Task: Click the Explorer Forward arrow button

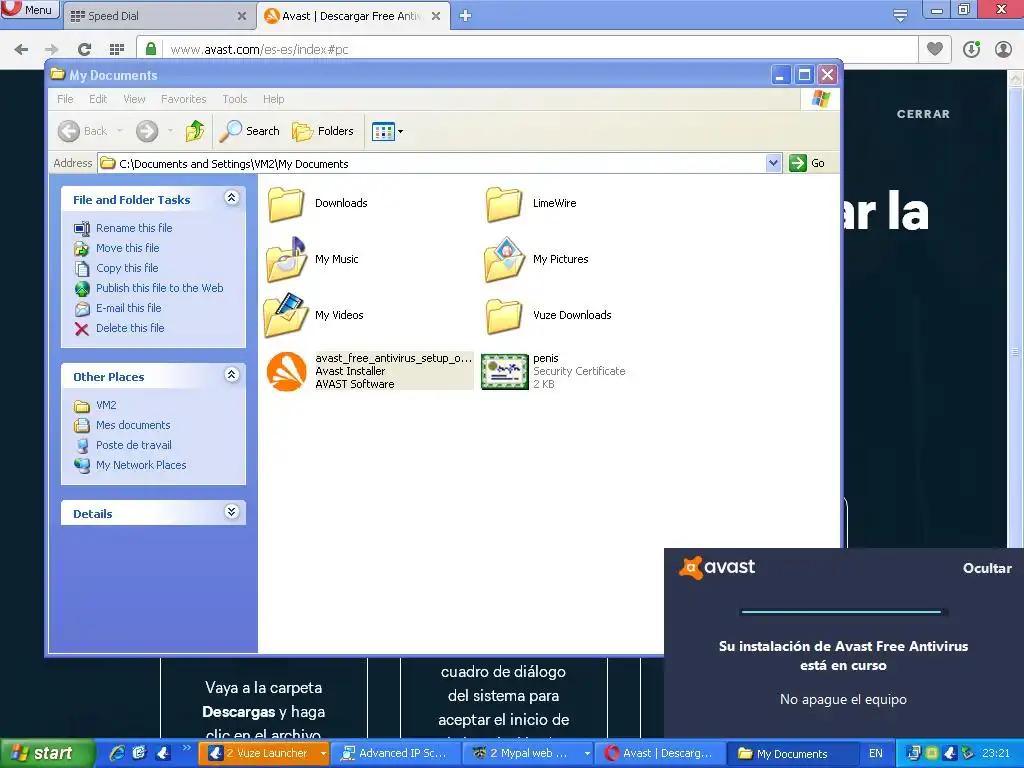Action: (x=147, y=131)
